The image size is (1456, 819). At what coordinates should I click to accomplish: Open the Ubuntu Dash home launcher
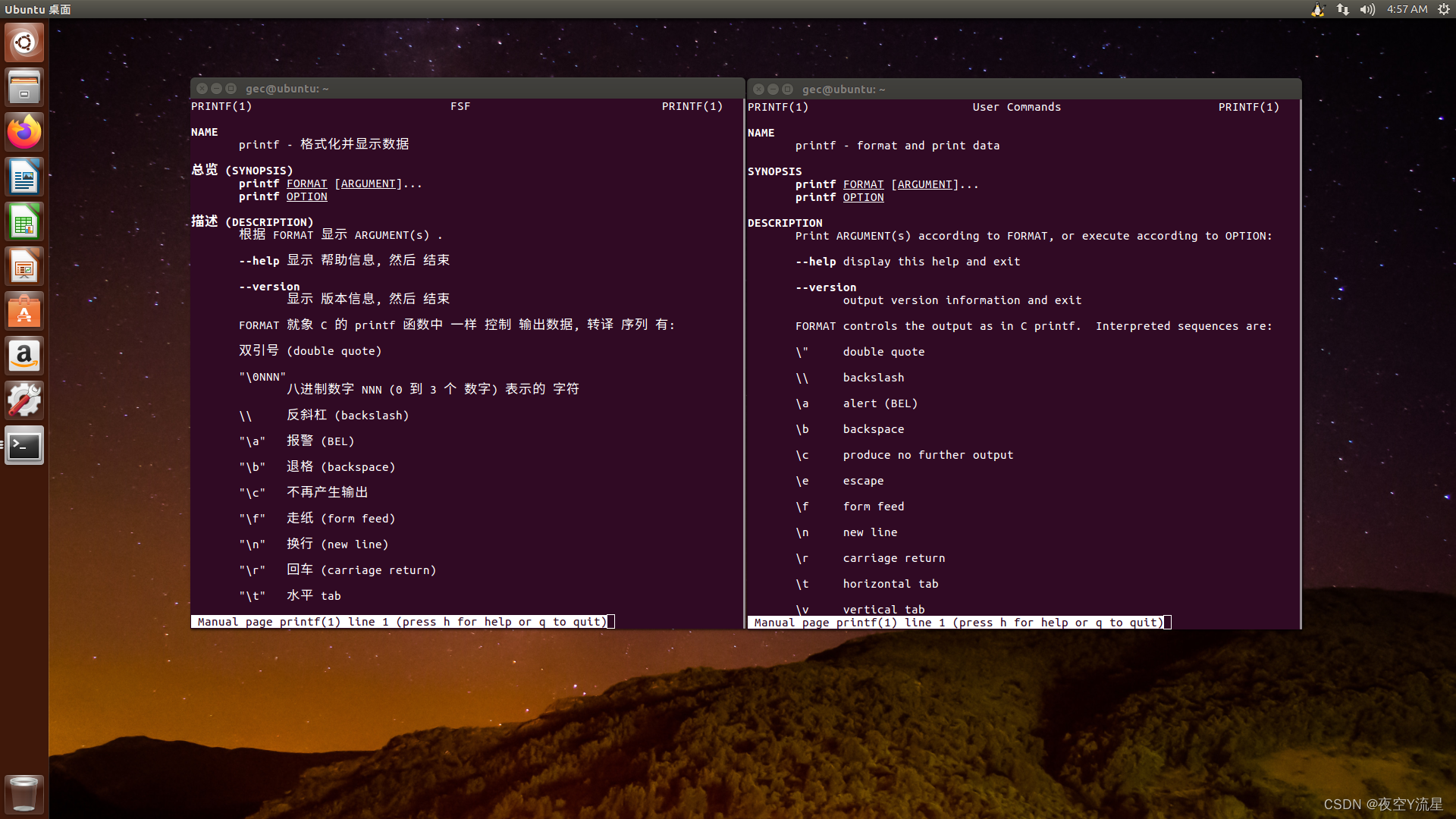pos(24,42)
